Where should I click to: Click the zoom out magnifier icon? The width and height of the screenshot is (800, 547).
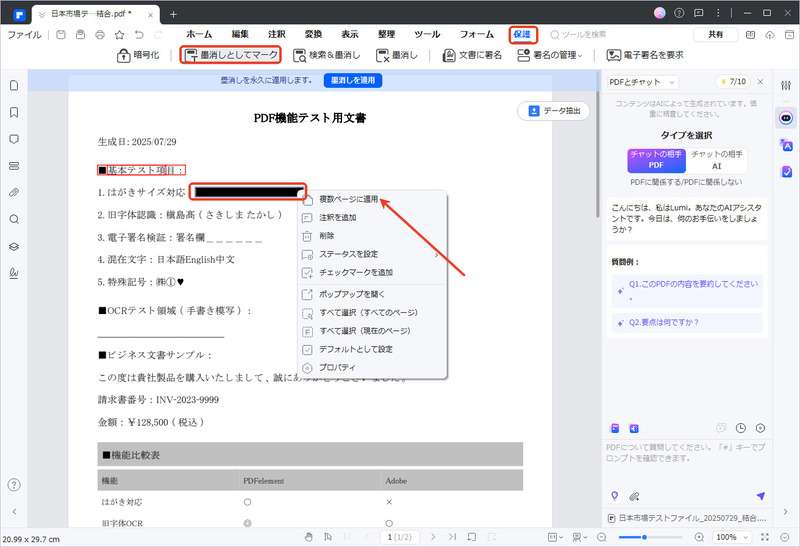(602, 537)
